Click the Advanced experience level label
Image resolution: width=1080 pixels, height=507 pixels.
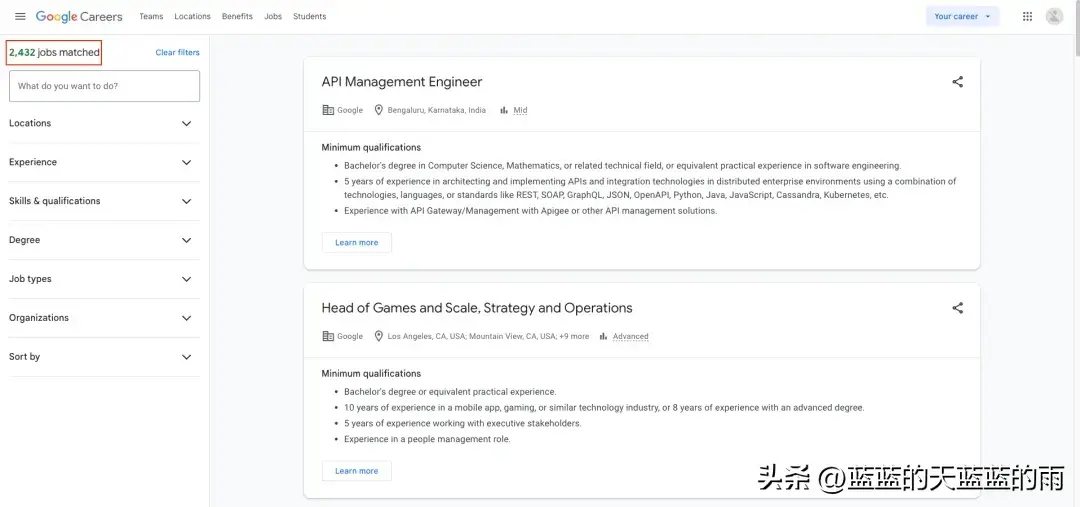[x=630, y=337]
